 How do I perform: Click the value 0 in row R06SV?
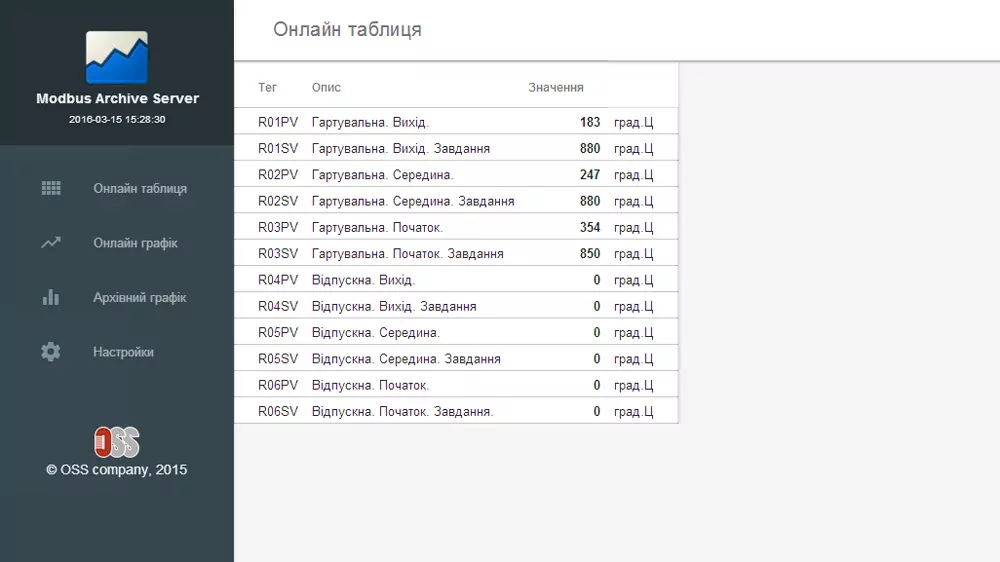[x=597, y=411]
